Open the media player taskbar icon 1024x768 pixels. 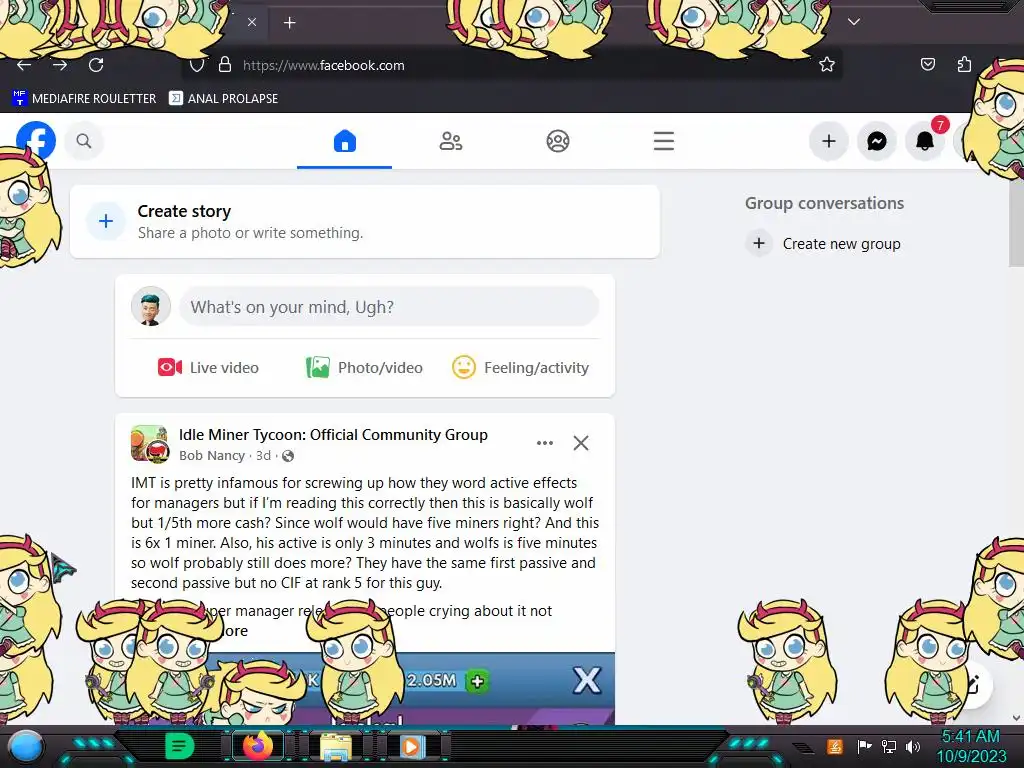click(x=412, y=746)
